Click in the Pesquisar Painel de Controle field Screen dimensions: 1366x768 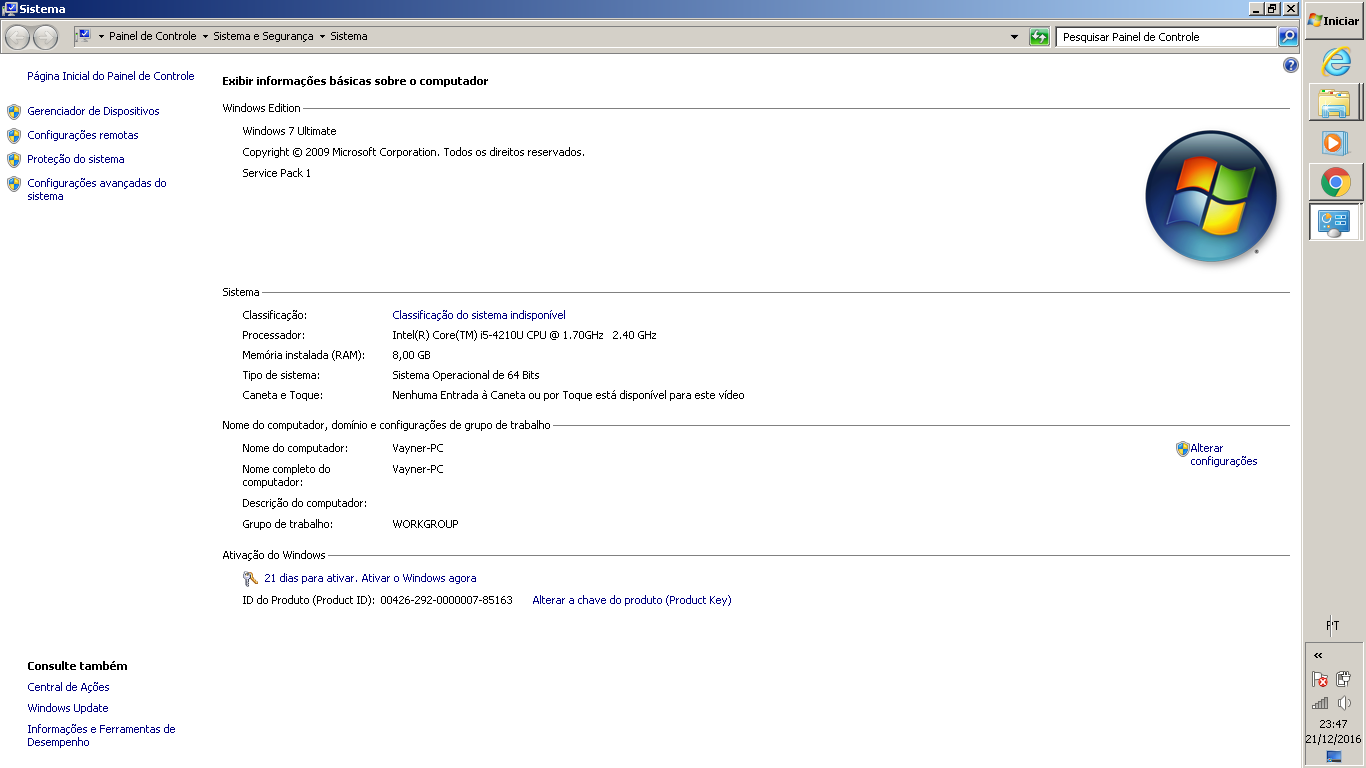[x=1166, y=37]
